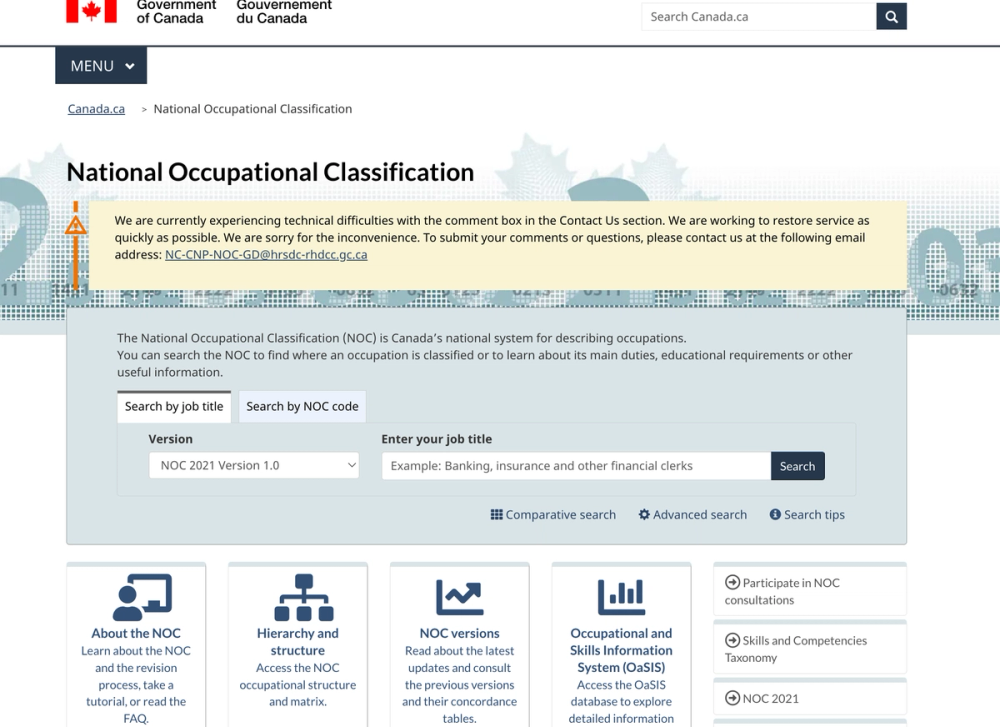Select the Search by job title tab
This screenshot has width=1000, height=727.
(x=174, y=406)
